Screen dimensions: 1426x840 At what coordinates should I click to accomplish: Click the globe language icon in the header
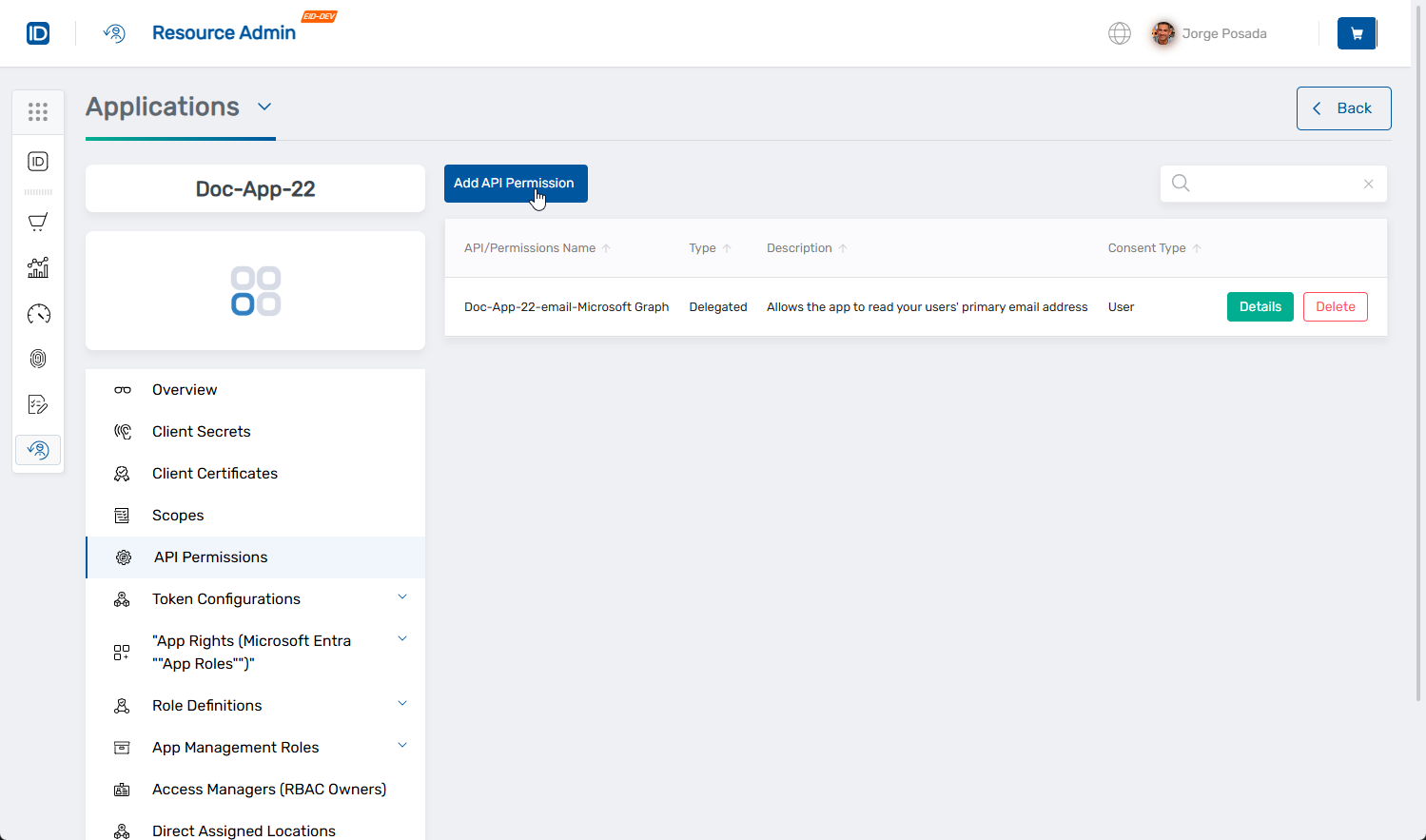point(1120,32)
